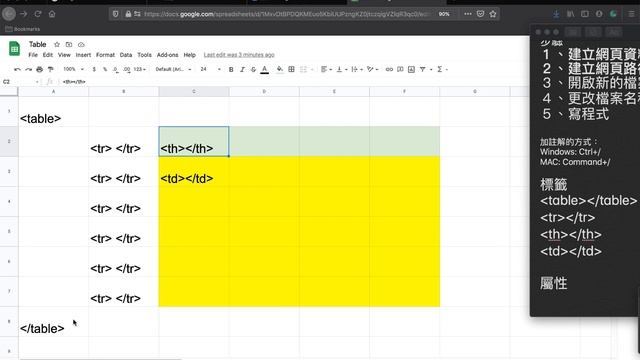This screenshot has width=640, height=360.
Task: Click the Move to folder icon
Action: (x=69, y=44)
